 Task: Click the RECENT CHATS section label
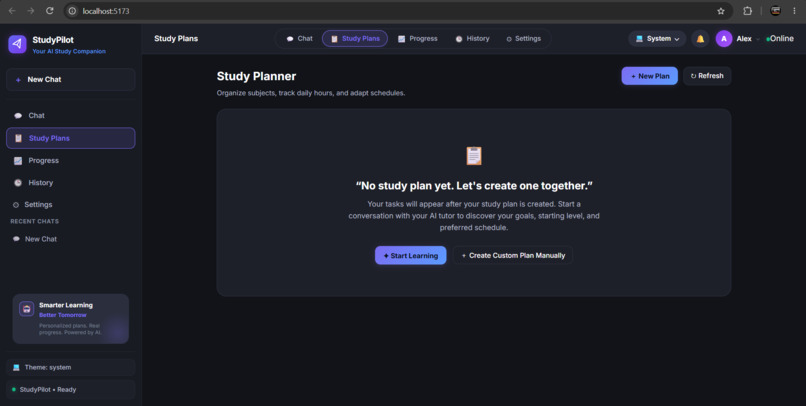click(x=34, y=222)
